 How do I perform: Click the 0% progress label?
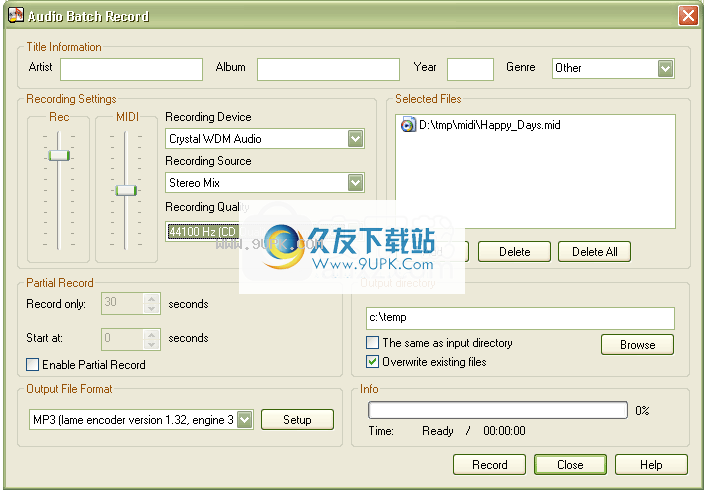[642, 410]
